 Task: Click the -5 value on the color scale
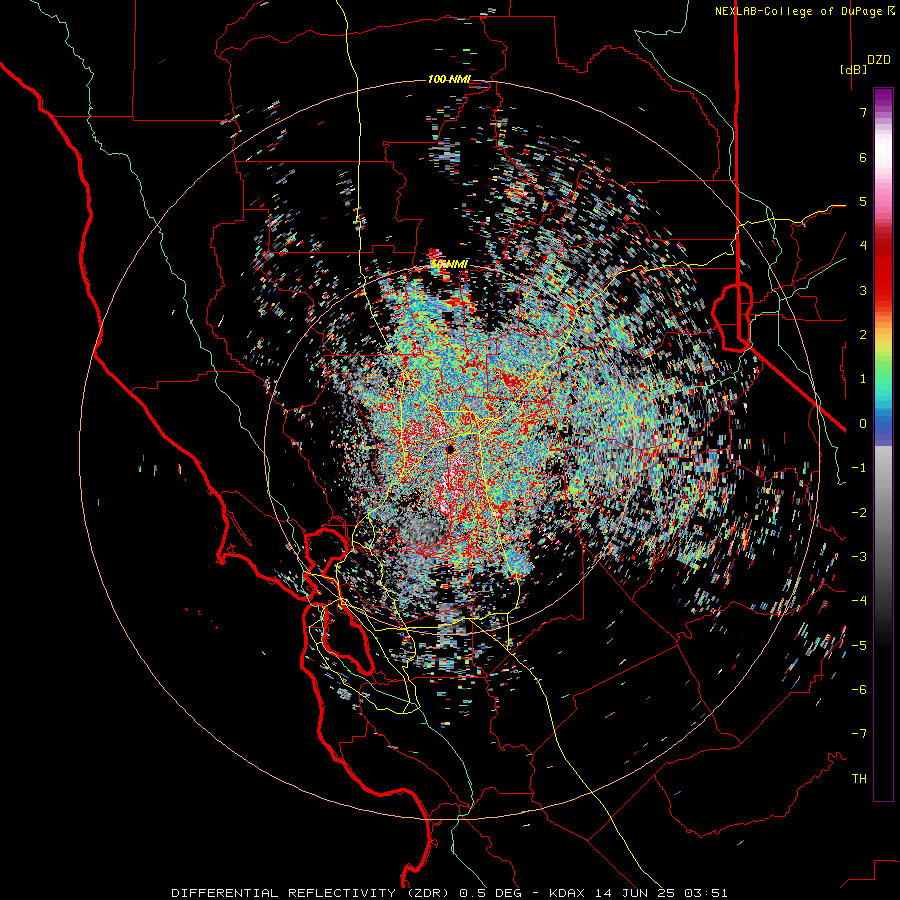coord(859,646)
